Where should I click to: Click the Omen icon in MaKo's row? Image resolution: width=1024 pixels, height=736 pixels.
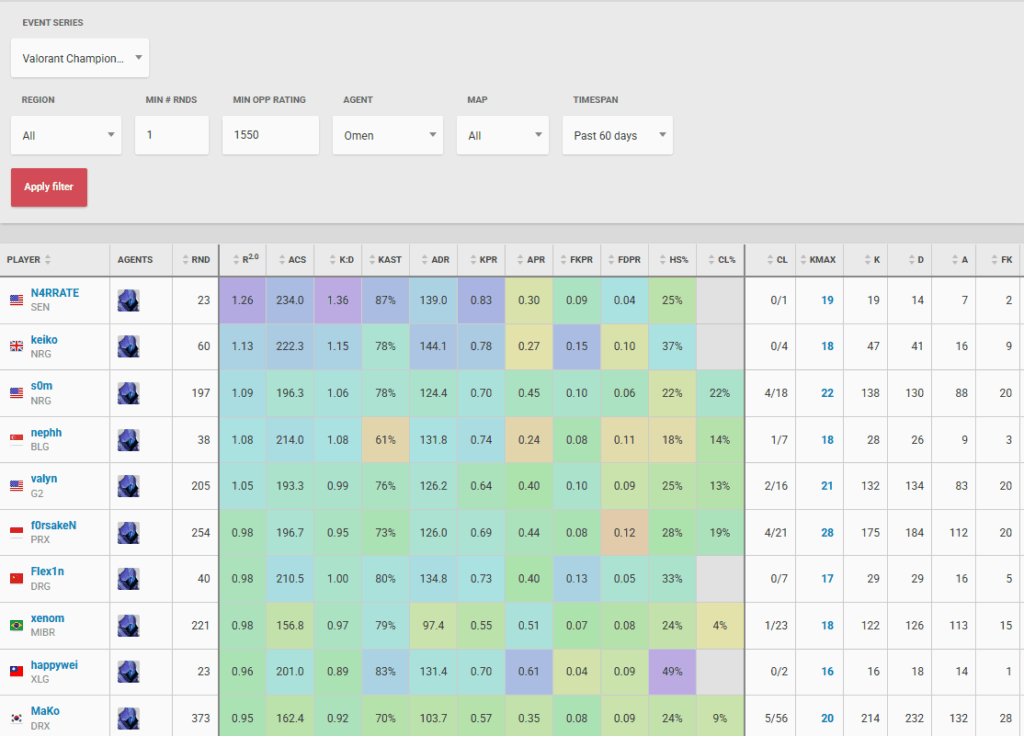pyautogui.click(x=128, y=717)
